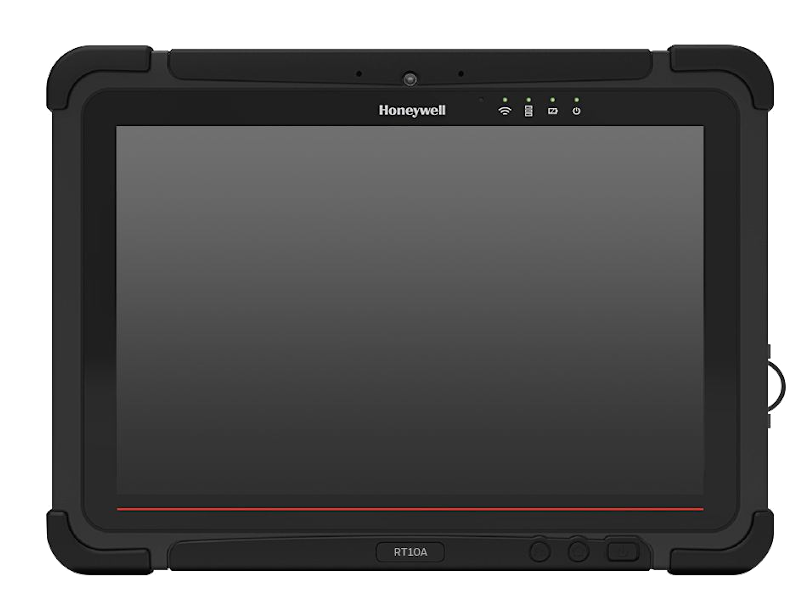
Task: Tap the power status icon near Honeywell logo
Action: [x=576, y=111]
